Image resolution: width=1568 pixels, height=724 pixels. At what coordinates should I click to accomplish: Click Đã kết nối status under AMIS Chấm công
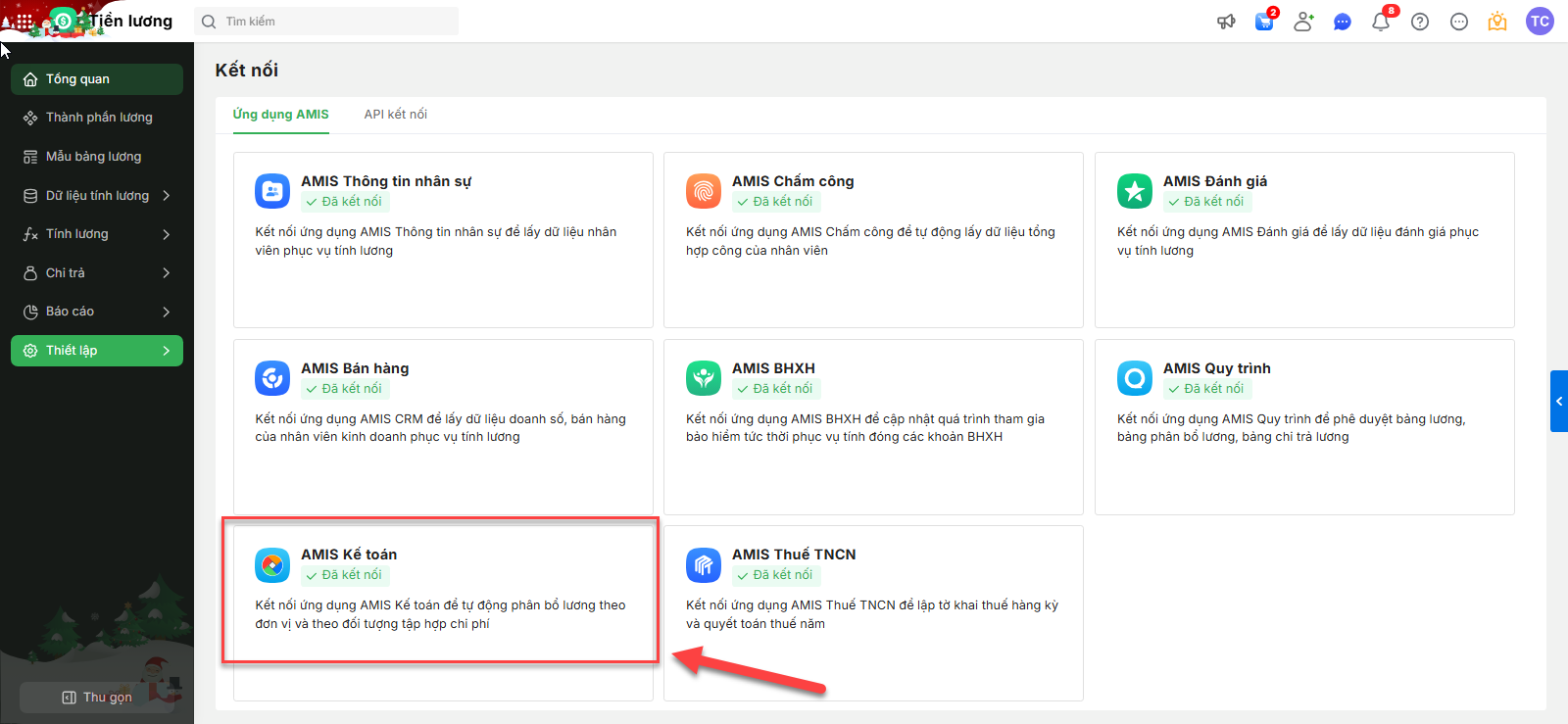[775, 202]
